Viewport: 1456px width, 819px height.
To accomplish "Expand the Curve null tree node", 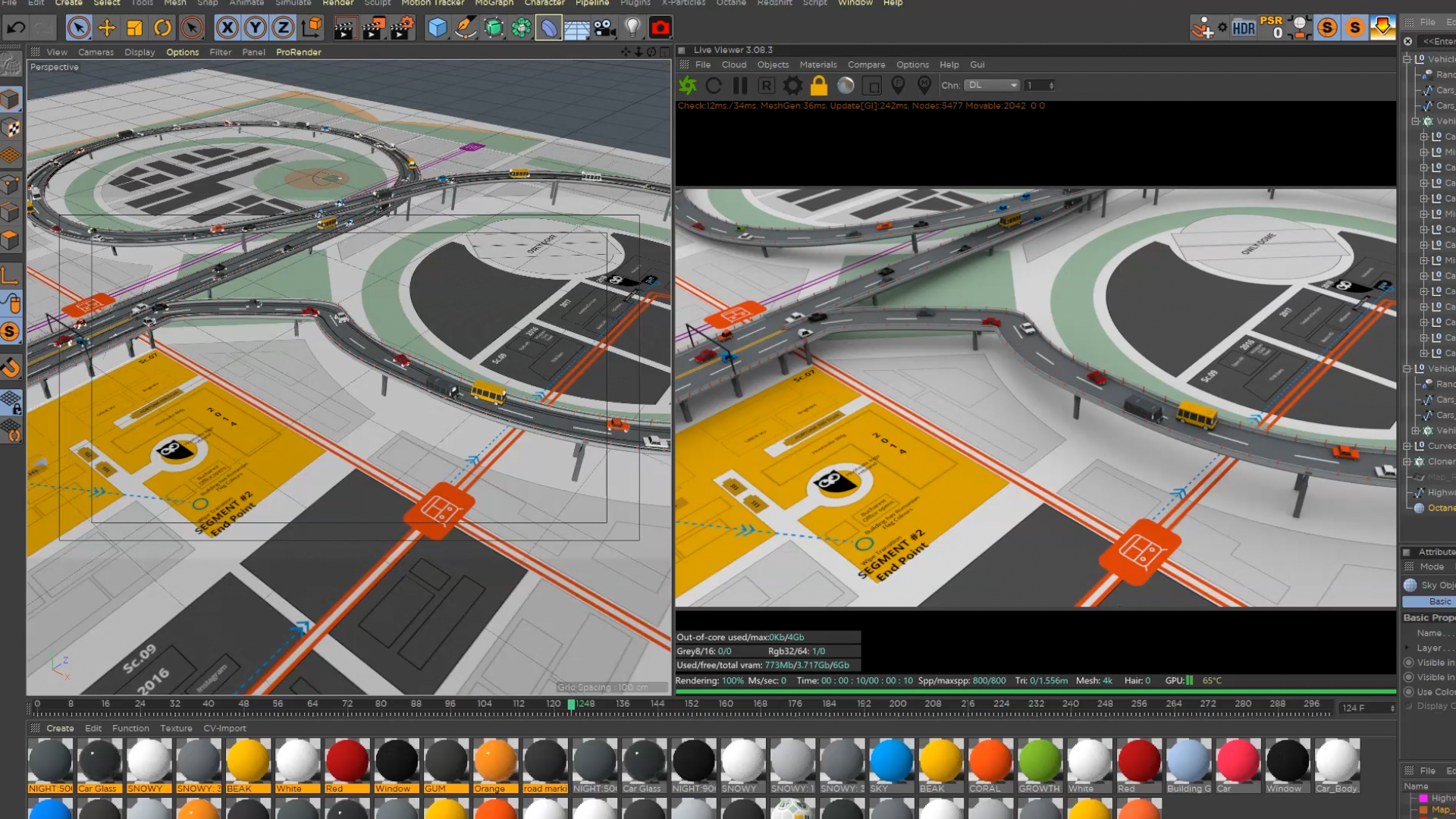I will [1407, 446].
